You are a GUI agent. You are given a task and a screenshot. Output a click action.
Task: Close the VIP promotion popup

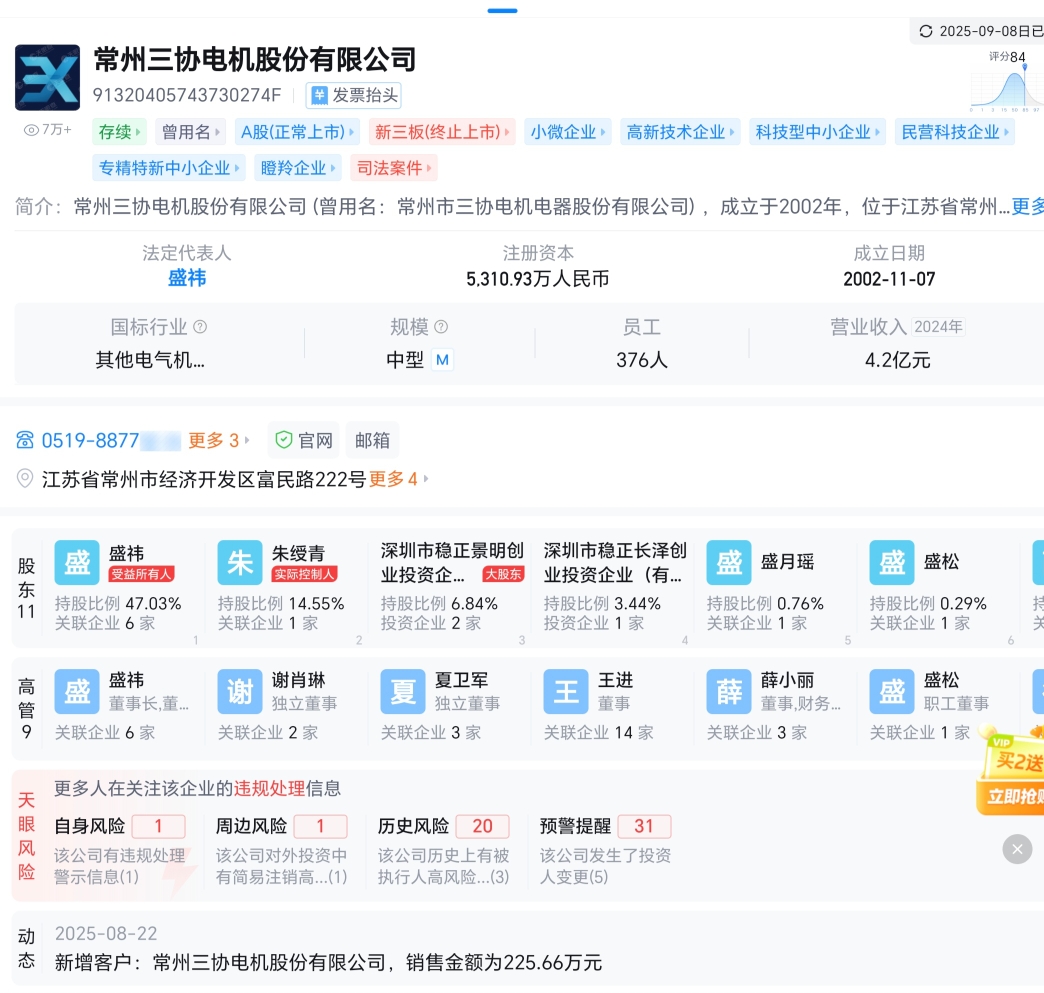1017,849
